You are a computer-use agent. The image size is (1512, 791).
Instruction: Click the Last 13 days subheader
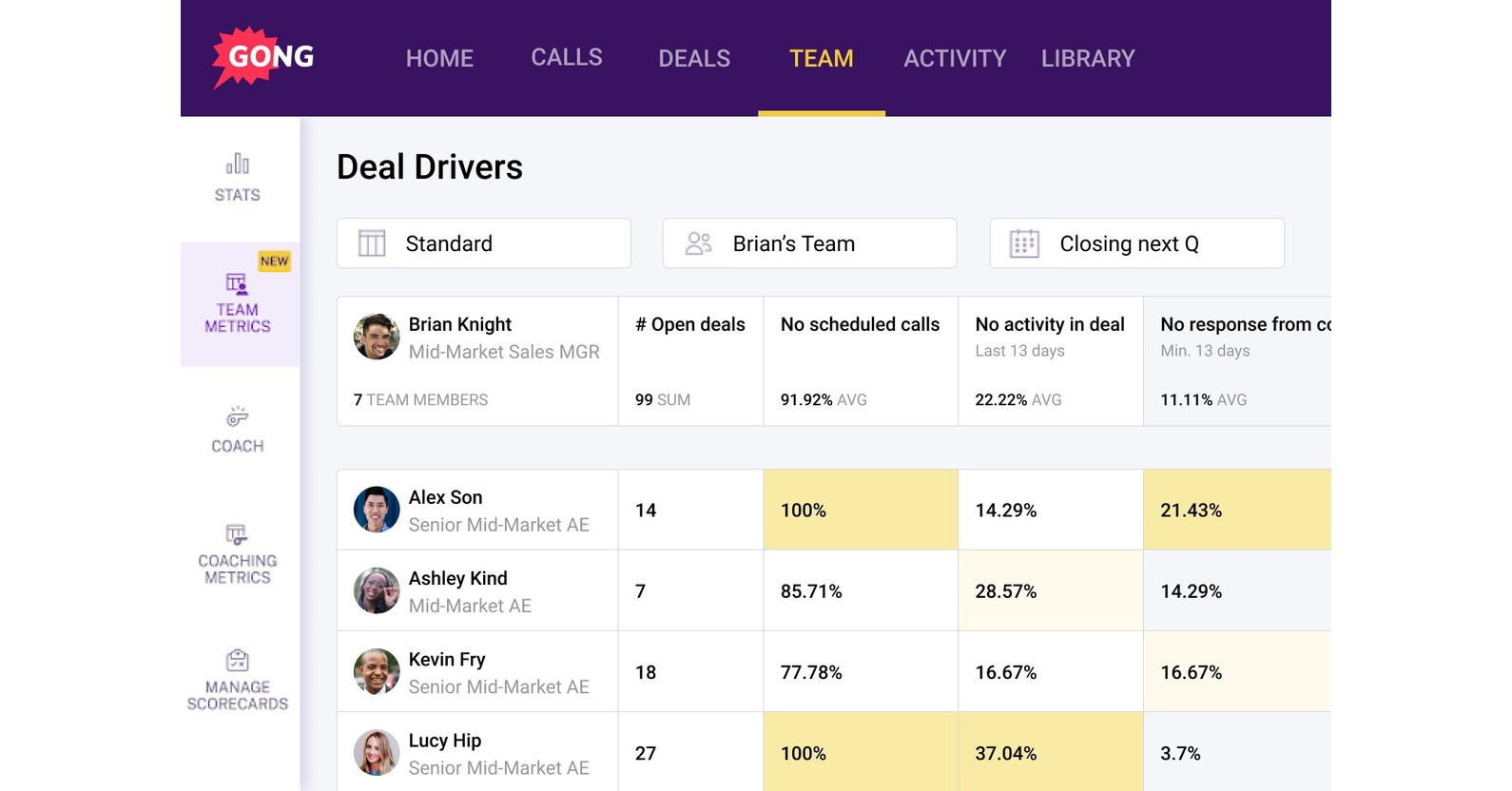click(1019, 351)
